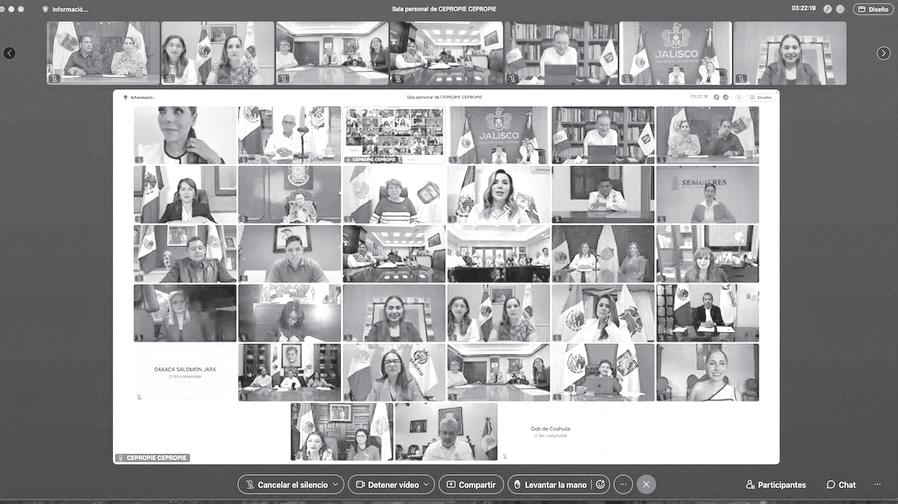Click the Gob de Coahuila participant tile
The width and height of the screenshot is (898, 504).
tap(550, 432)
